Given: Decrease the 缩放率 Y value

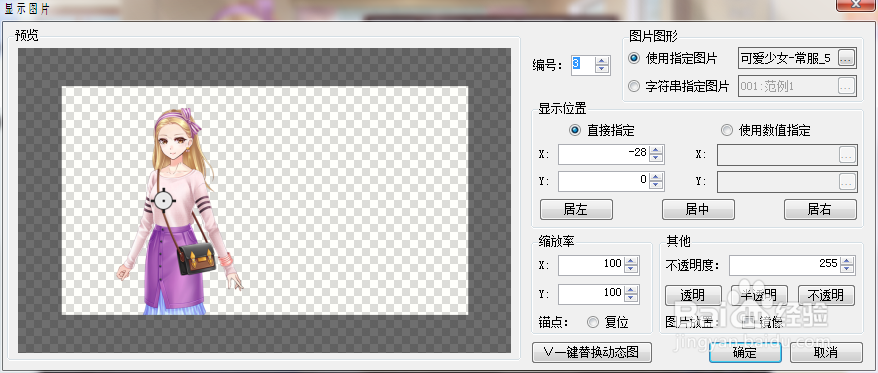Looking at the screenshot, I should [x=632, y=299].
